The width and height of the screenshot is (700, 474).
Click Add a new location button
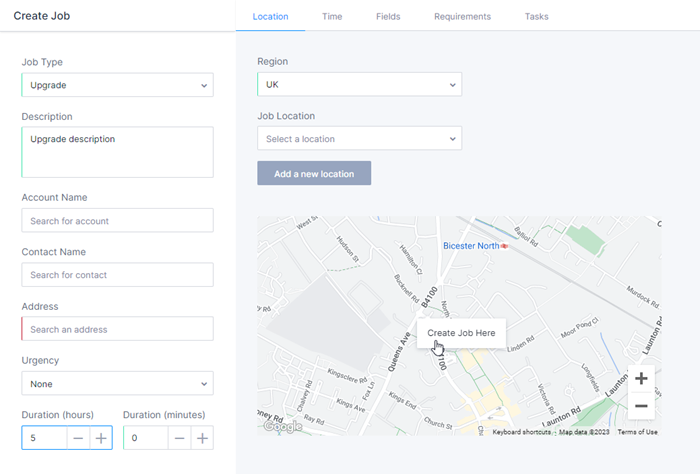tap(314, 173)
